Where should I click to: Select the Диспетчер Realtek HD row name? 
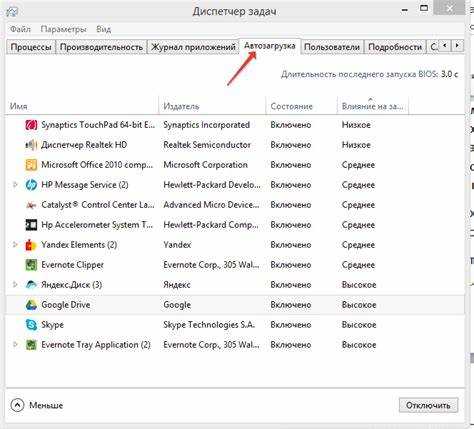tap(84, 145)
